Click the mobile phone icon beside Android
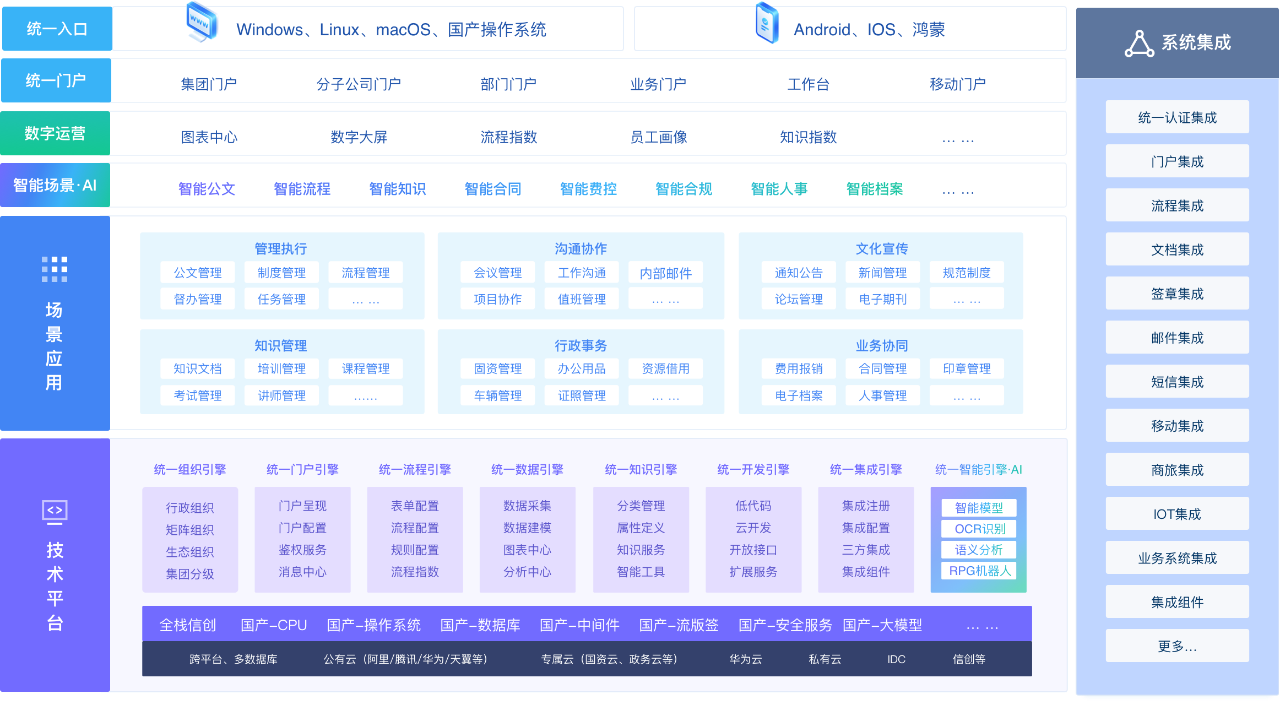This screenshot has width=1279, height=701. [767, 25]
